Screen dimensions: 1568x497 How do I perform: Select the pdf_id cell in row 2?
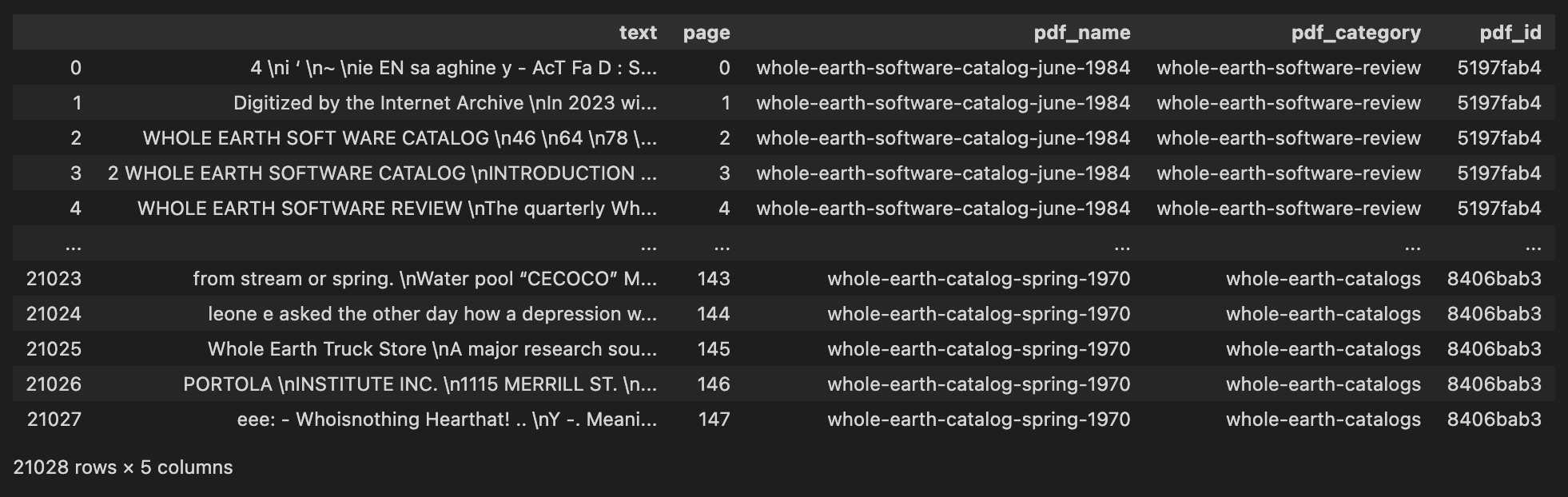(1498, 138)
